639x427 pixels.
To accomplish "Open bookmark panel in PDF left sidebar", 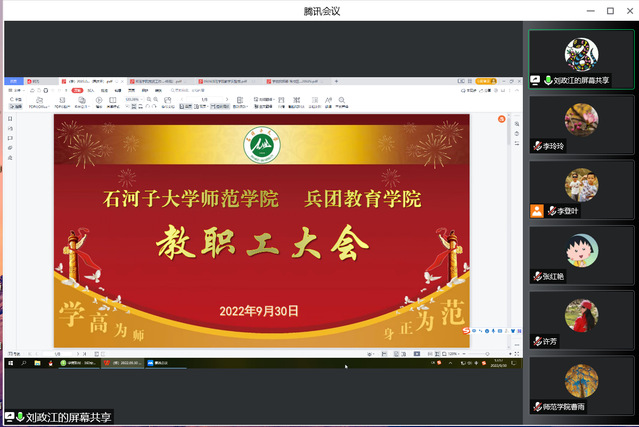I will pos(10,119).
